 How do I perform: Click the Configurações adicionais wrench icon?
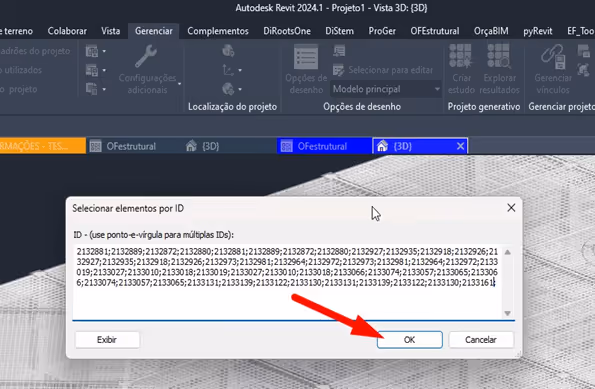146,56
